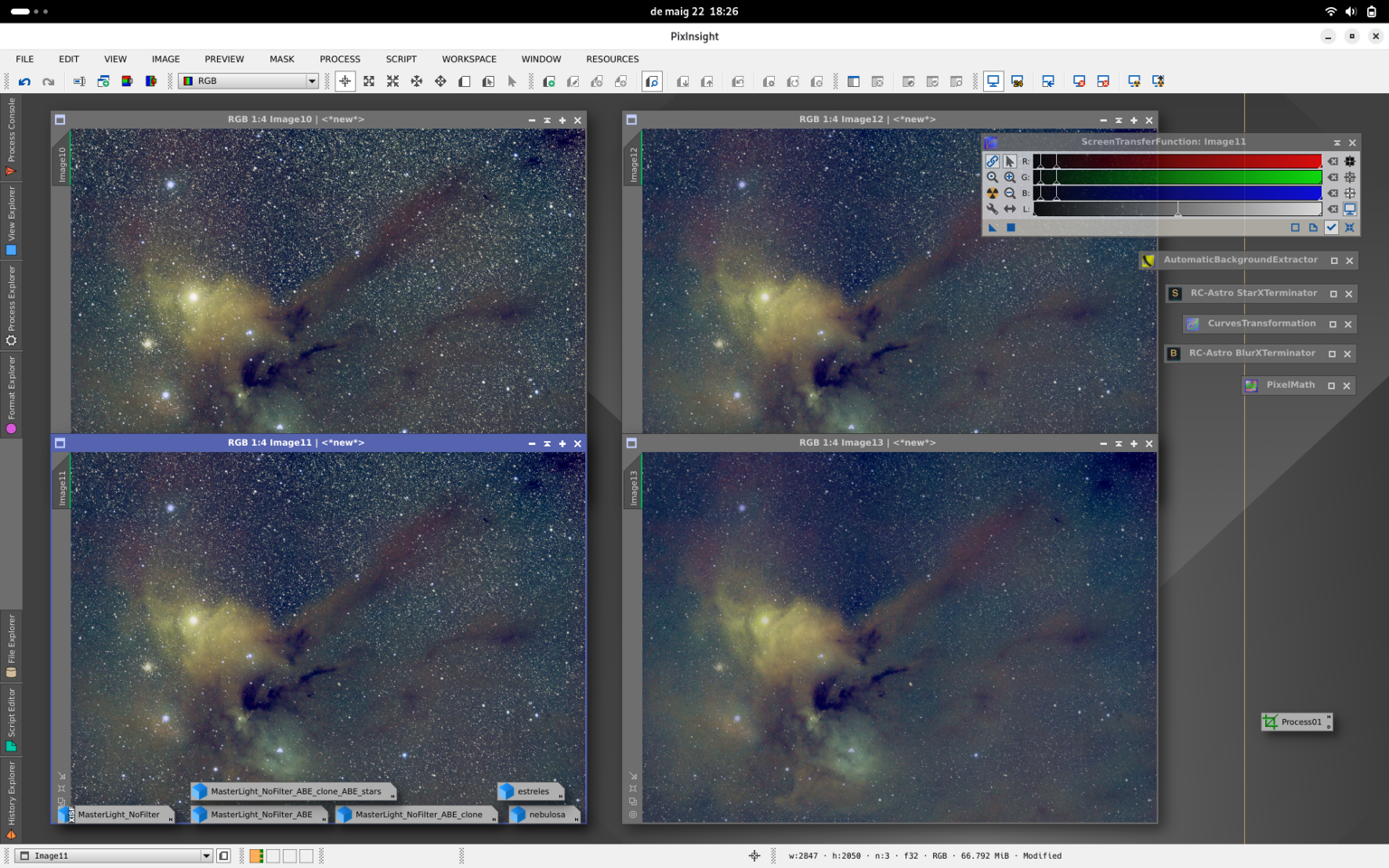Toggle the zoom magnifier mode toolbar button
The image size is (1389, 868).
pos(652,81)
